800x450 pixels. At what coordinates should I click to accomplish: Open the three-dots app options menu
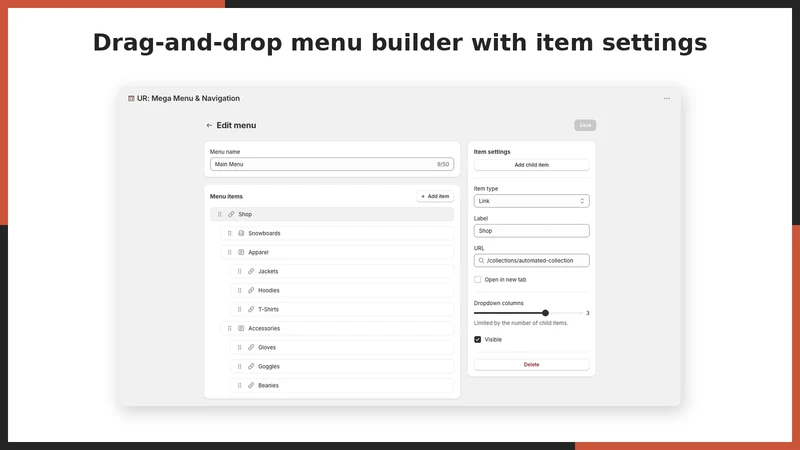click(666, 98)
